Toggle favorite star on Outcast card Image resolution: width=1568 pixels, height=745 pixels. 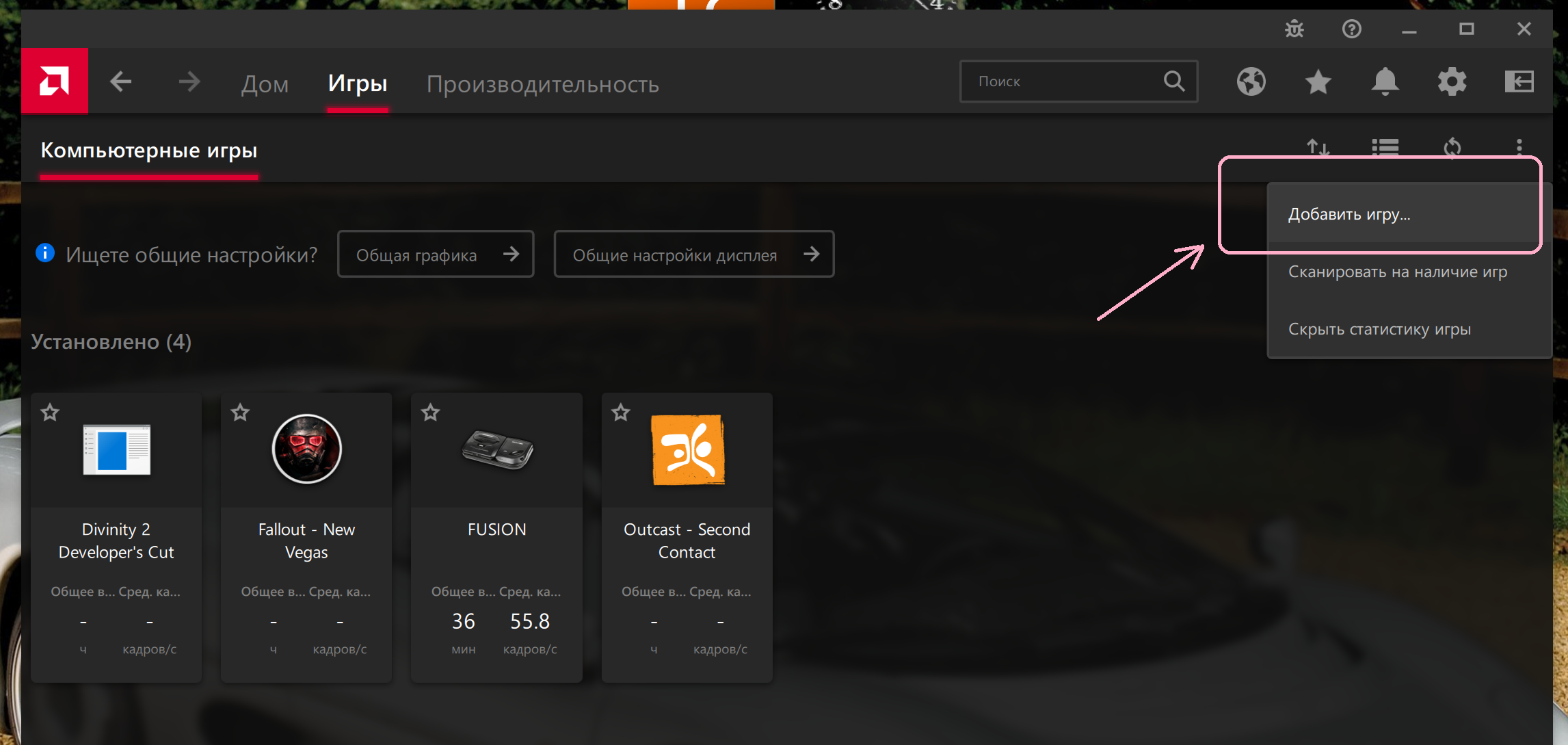pos(621,413)
